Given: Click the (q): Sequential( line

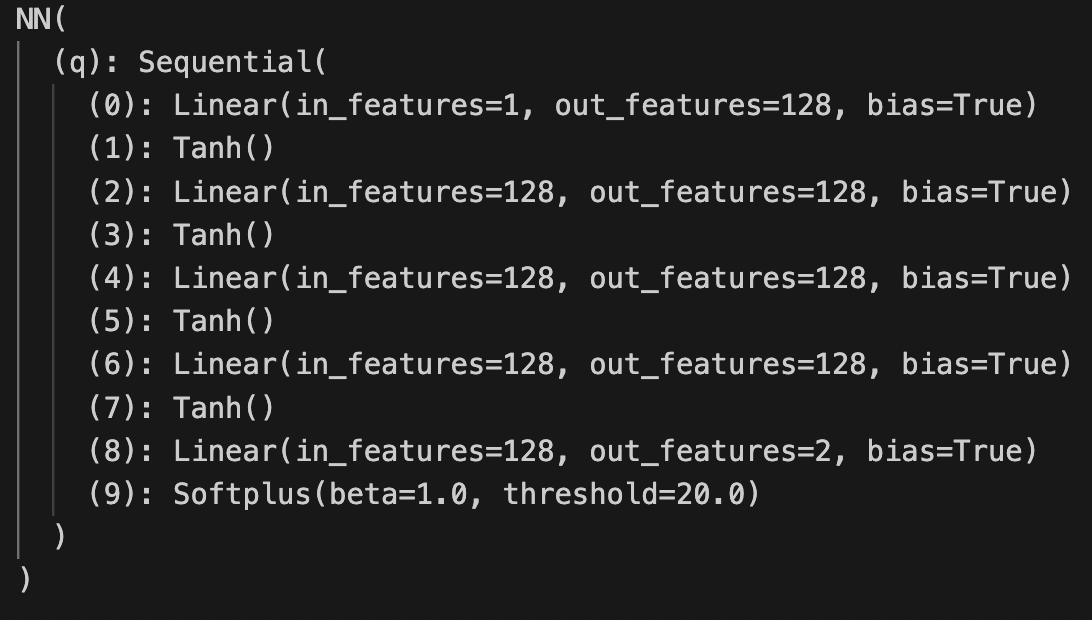Looking at the screenshot, I should (x=189, y=63).
